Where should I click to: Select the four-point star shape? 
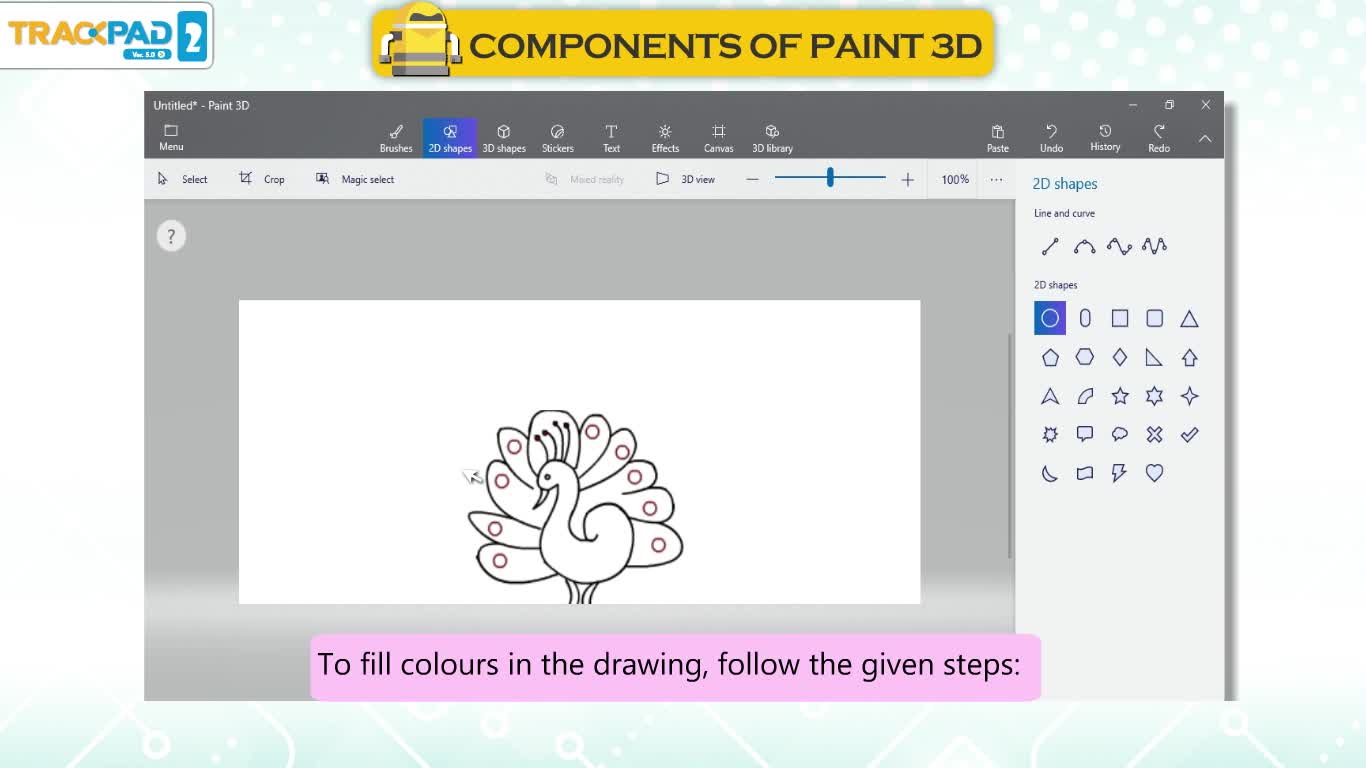tap(1189, 396)
